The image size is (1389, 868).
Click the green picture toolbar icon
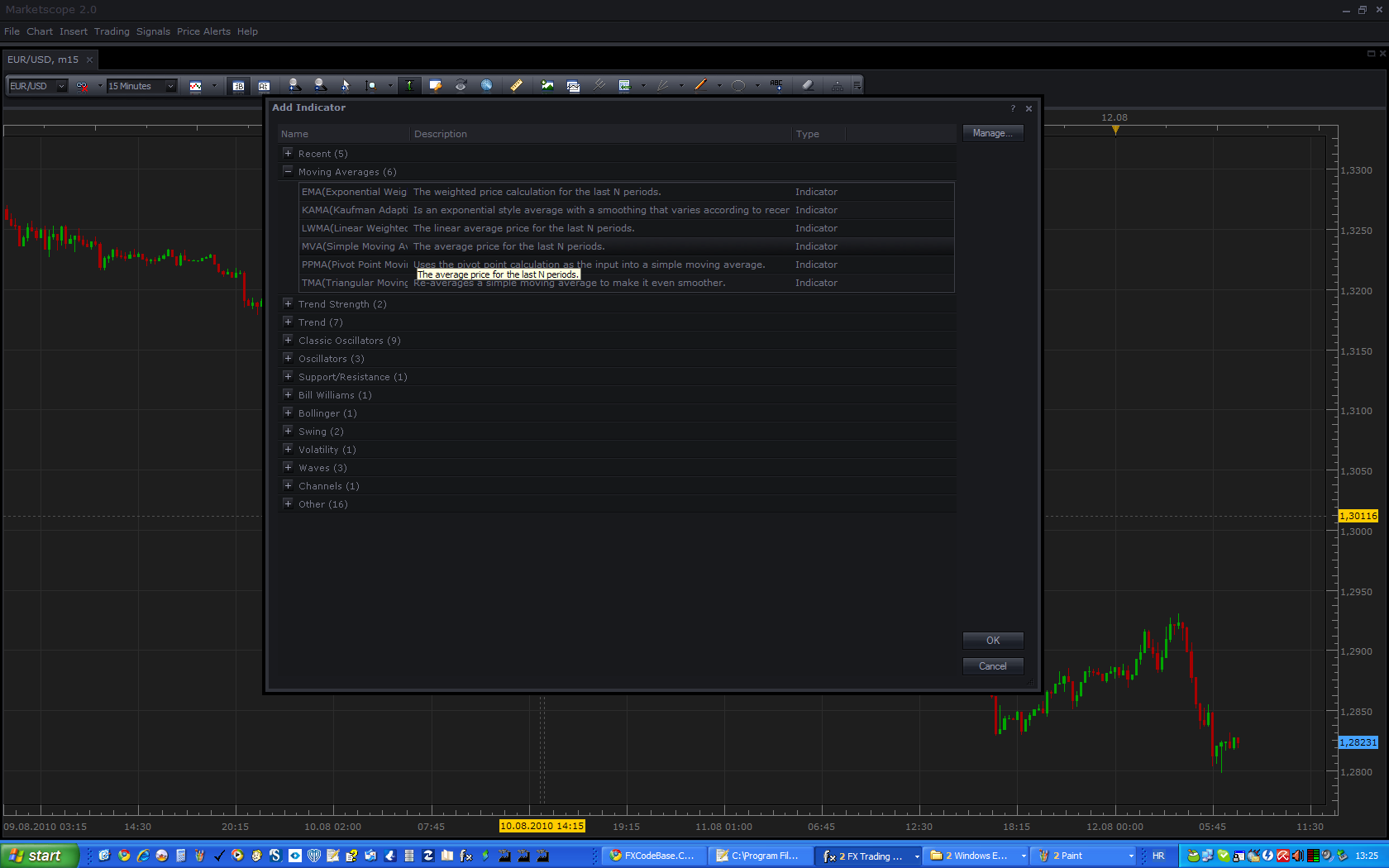[547, 85]
